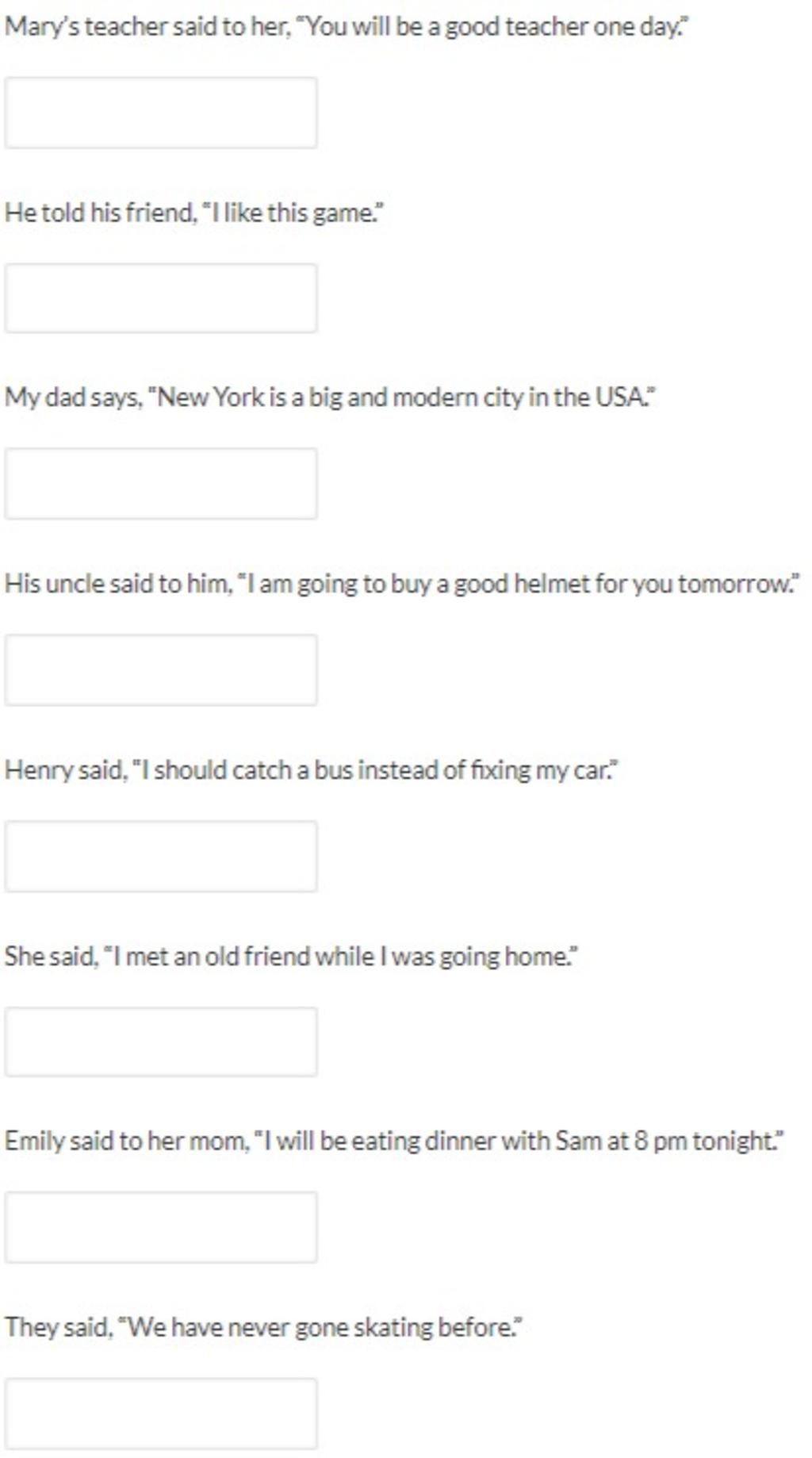Image resolution: width=812 pixels, height=1458 pixels.
Task: Focus the answer box under Henry's sentence
Action: coord(161,857)
